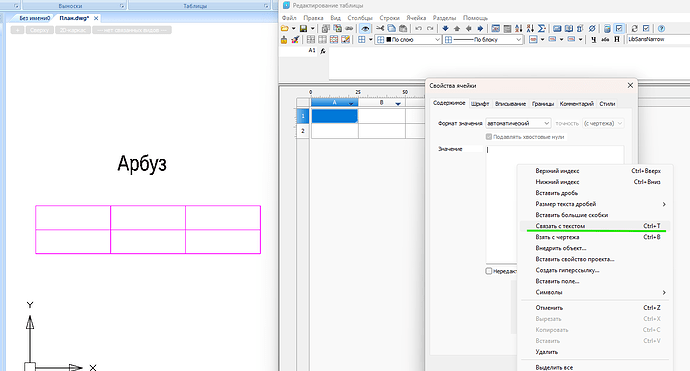
Task: Open the Ячейка menu
Action: pyautogui.click(x=416, y=18)
